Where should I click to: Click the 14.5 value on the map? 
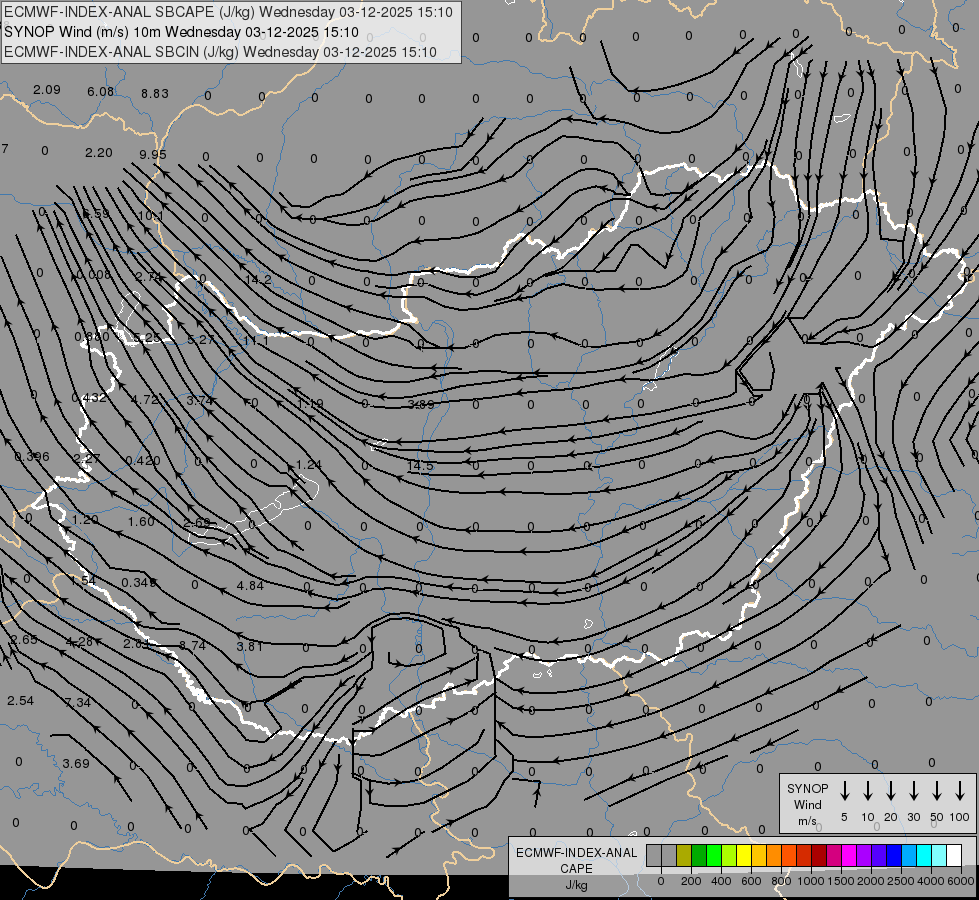[420, 465]
